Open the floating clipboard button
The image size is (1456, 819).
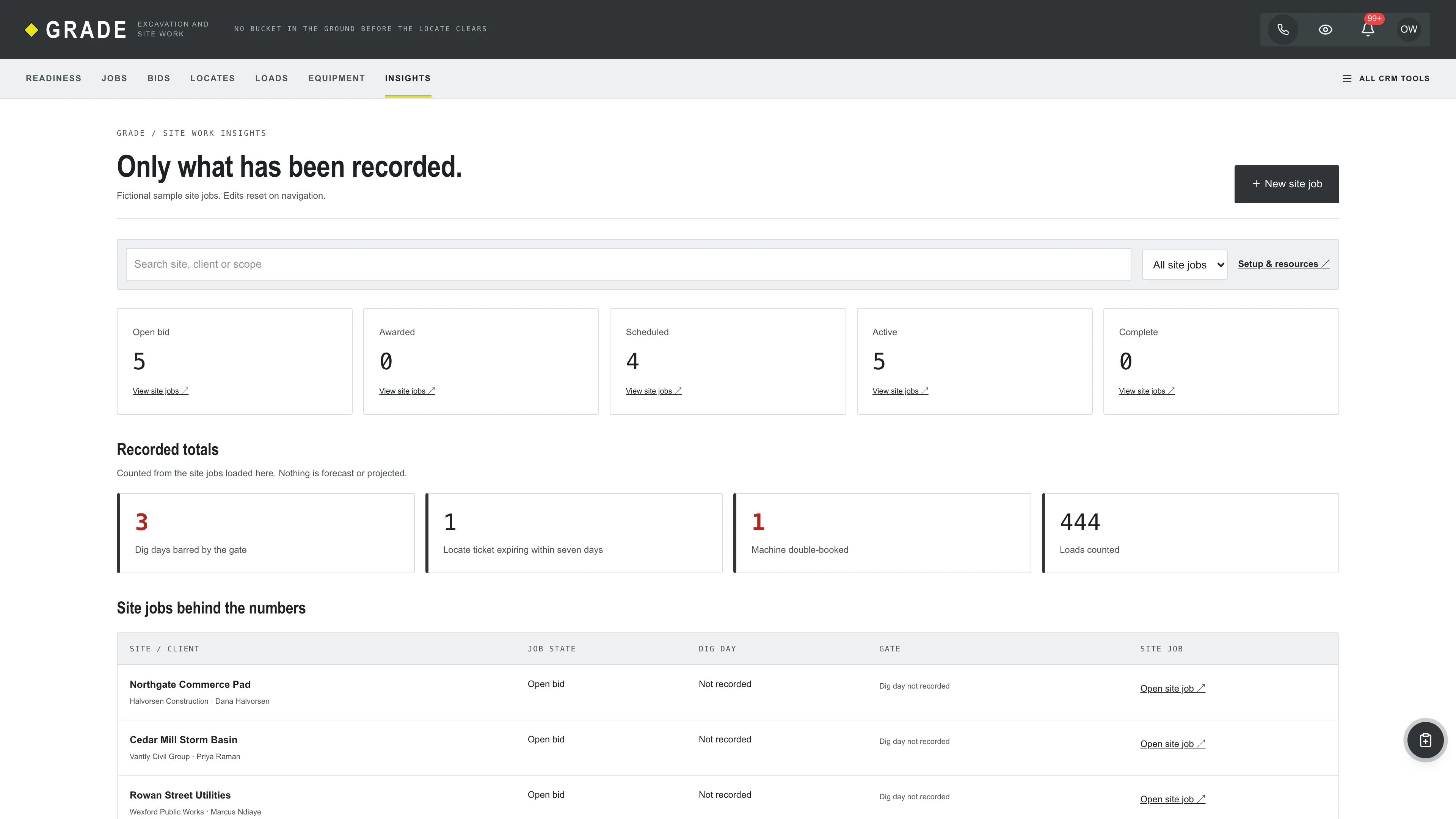click(x=1426, y=740)
